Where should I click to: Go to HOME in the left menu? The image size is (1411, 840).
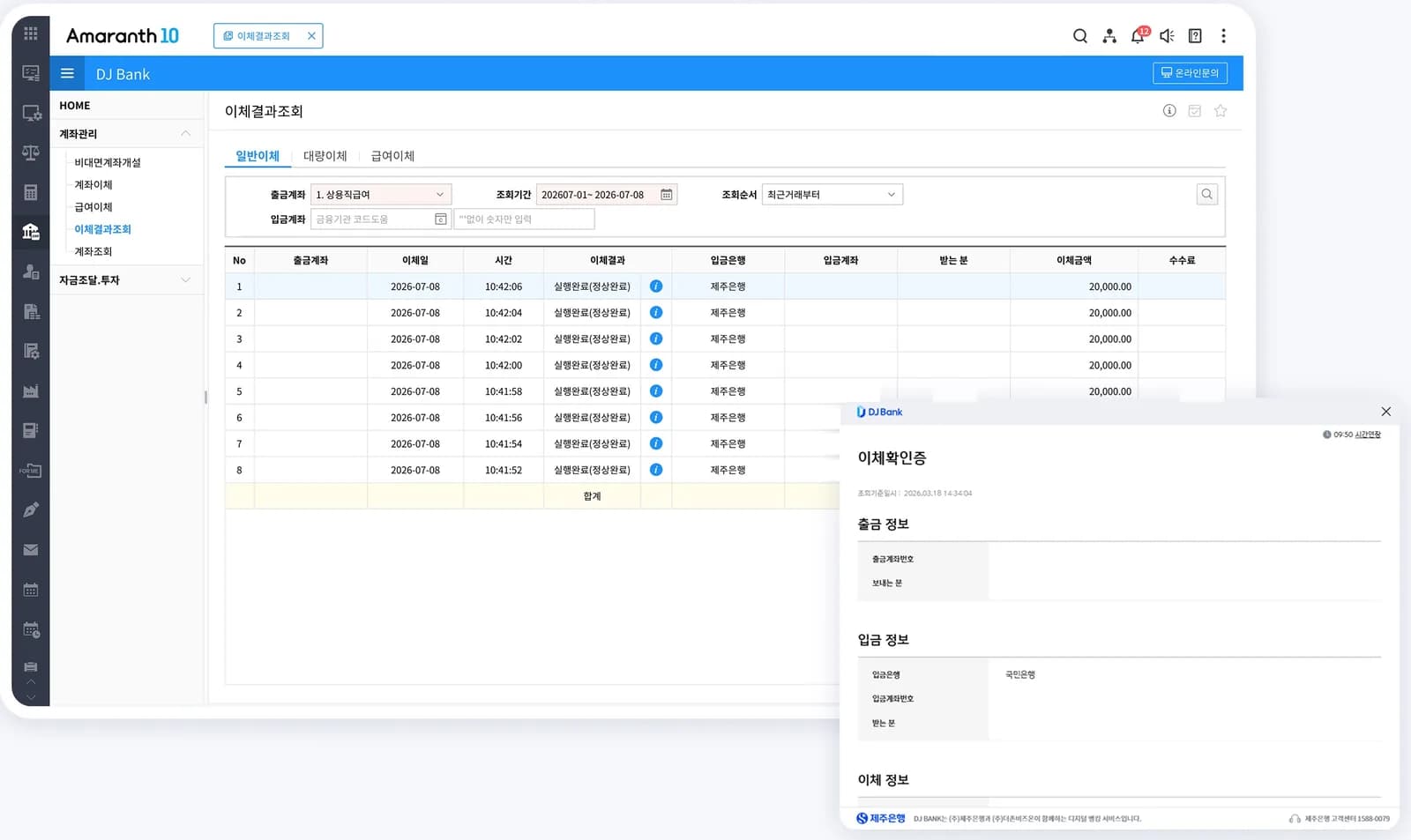coord(75,106)
